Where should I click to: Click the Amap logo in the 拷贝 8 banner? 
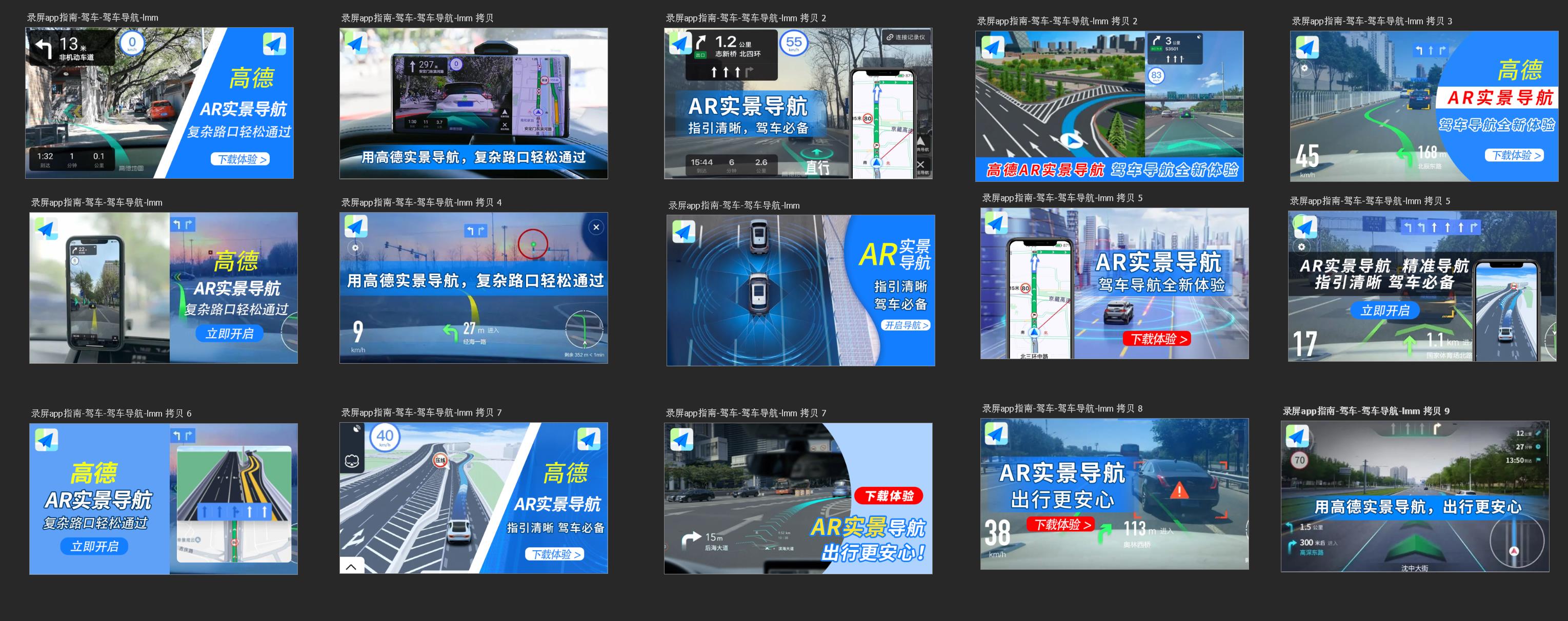[996, 433]
